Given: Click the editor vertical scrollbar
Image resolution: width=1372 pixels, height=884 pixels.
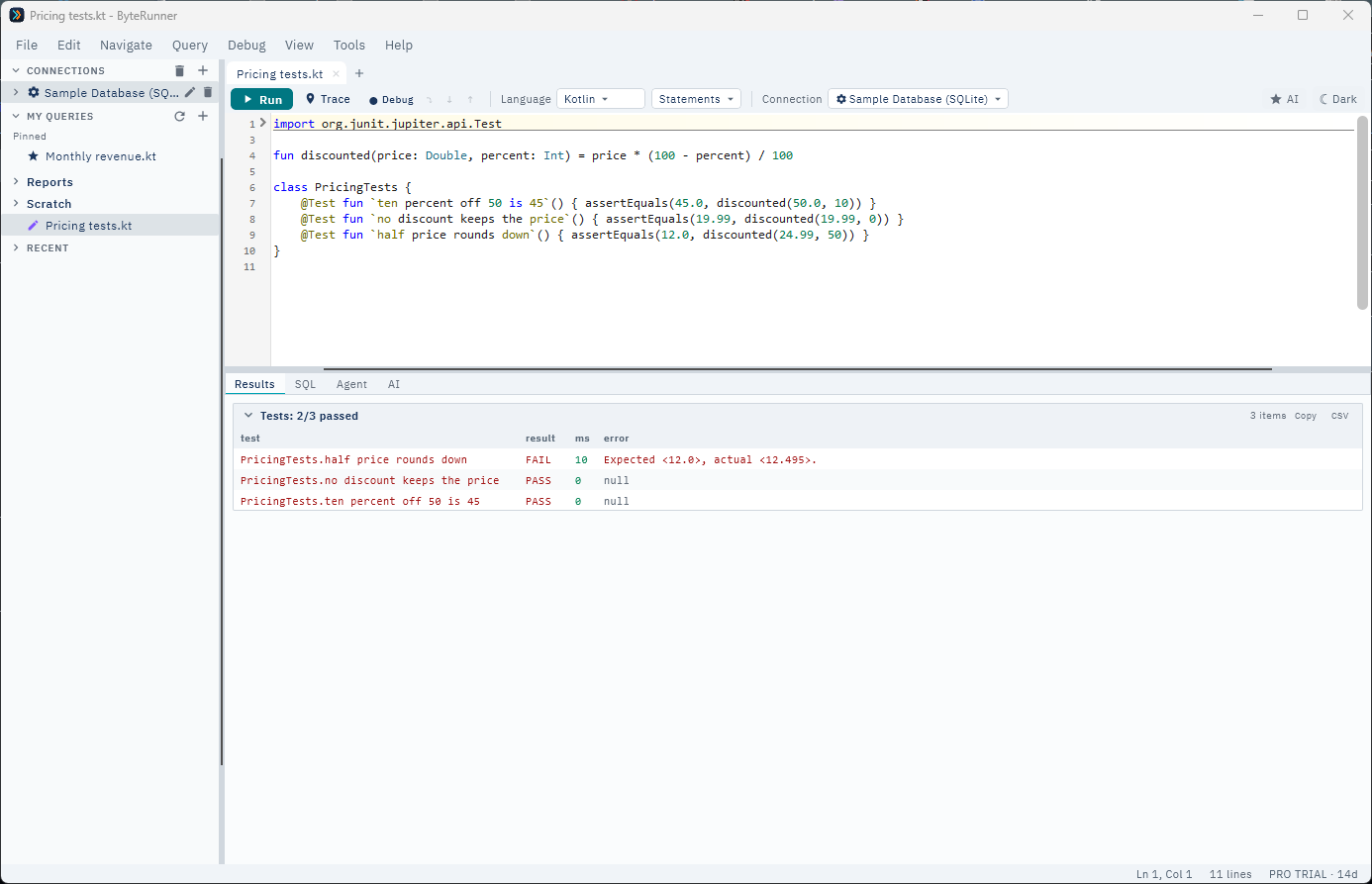Looking at the screenshot, I should [x=1362, y=213].
